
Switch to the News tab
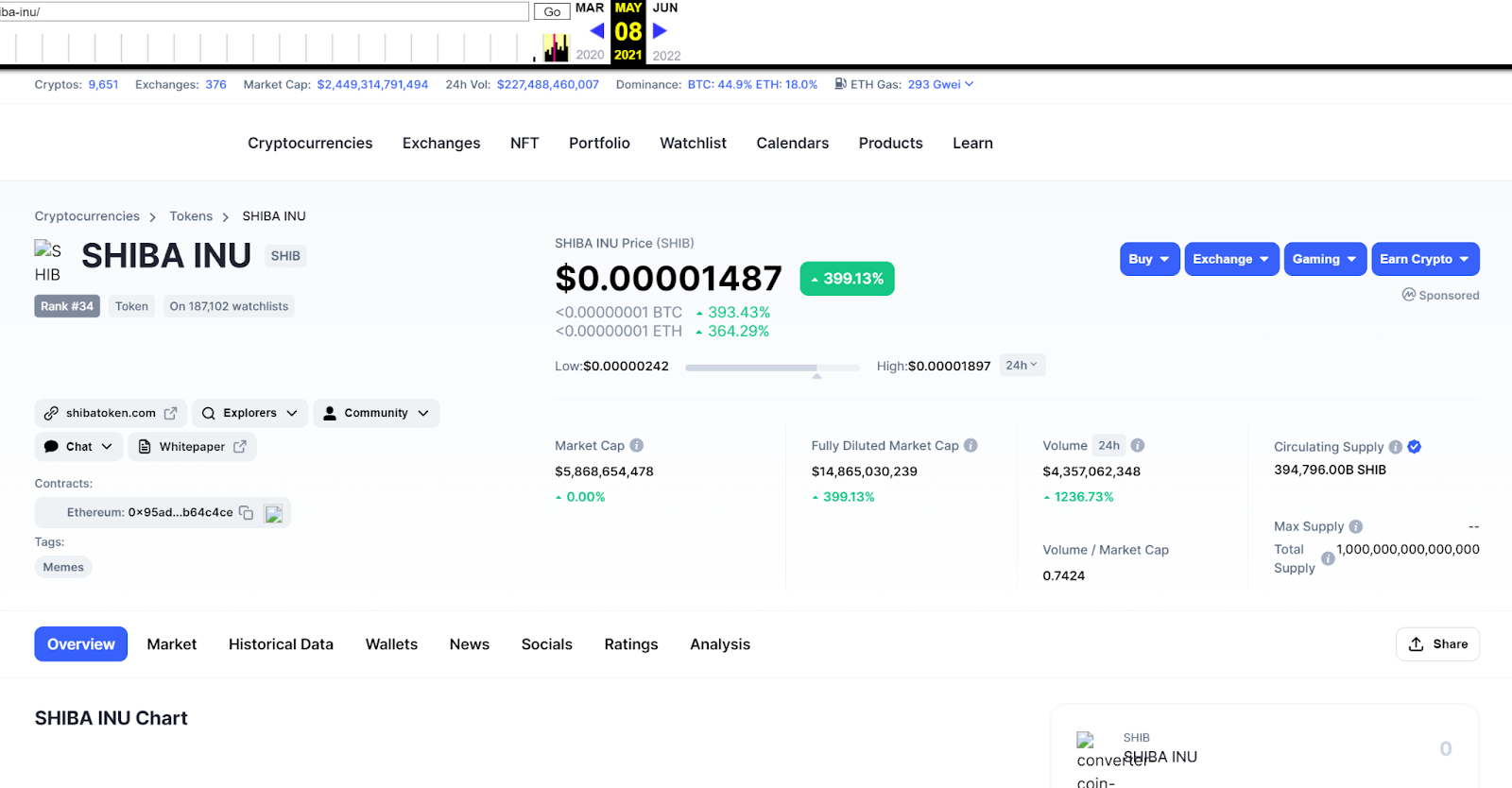click(470, 644)
